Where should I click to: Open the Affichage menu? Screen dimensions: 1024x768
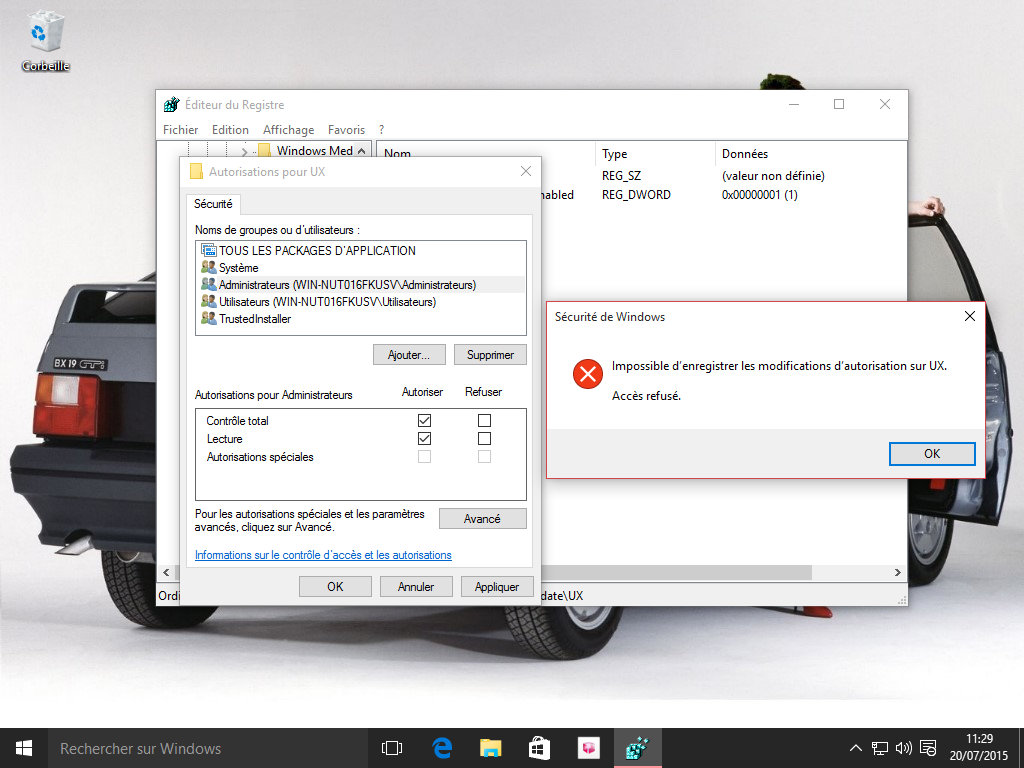click(288, 130)
